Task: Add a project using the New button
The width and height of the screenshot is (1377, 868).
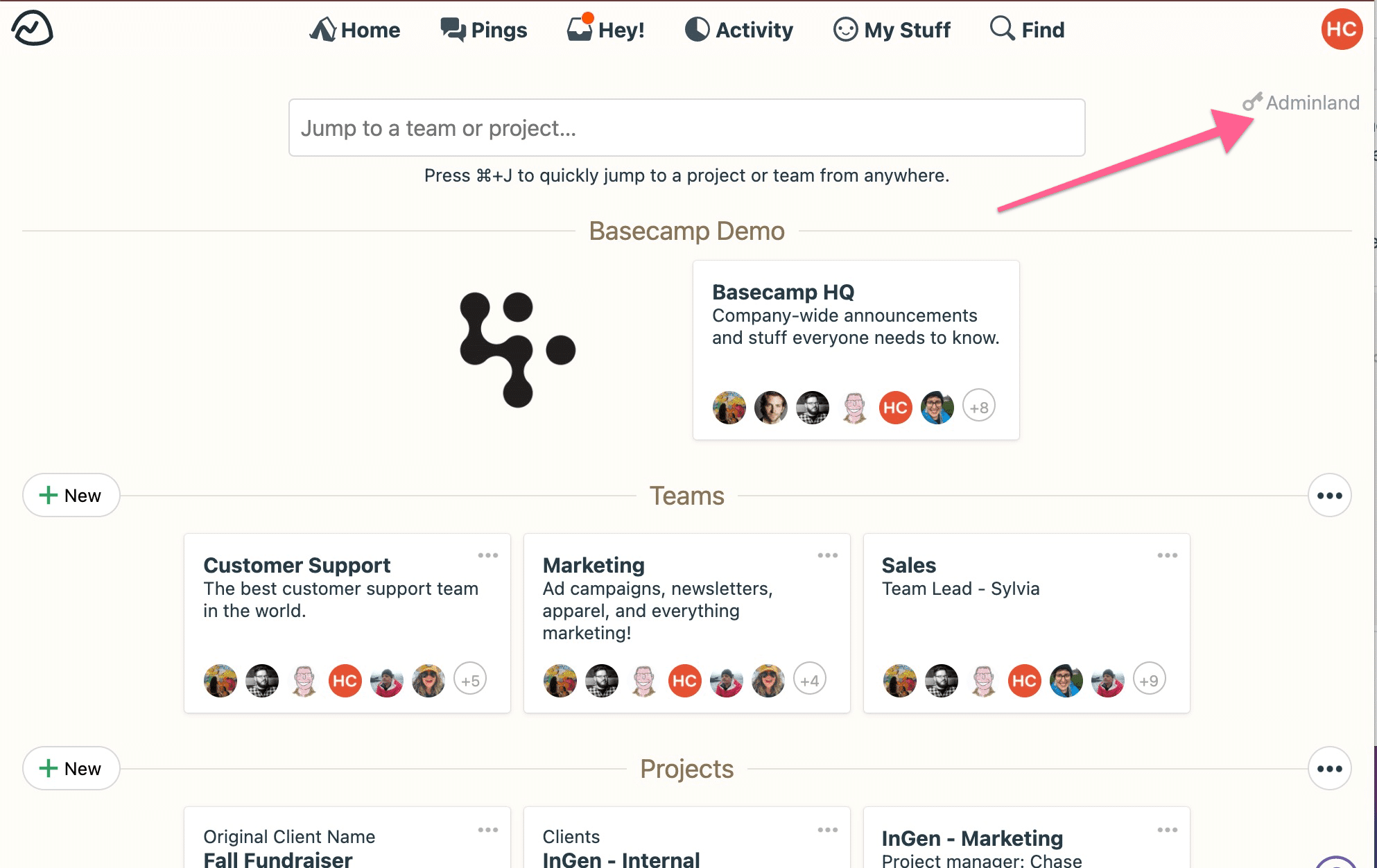Action: [x=70, y=768]
